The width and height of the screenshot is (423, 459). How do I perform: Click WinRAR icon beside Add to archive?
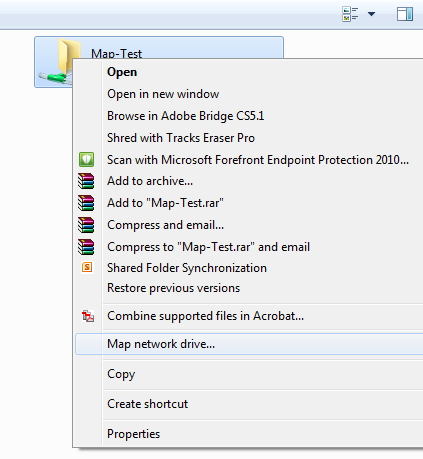coord(86,181)
